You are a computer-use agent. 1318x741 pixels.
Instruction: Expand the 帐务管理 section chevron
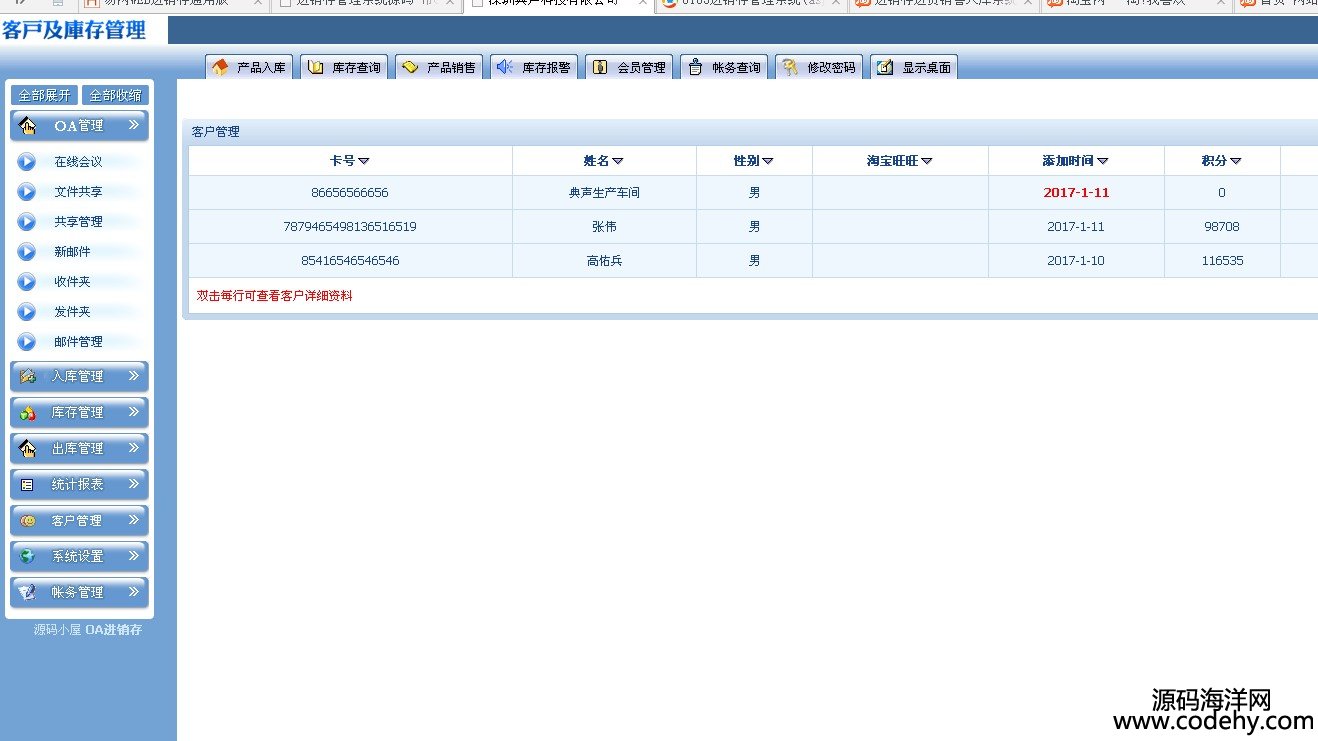(x=133, y=592)
